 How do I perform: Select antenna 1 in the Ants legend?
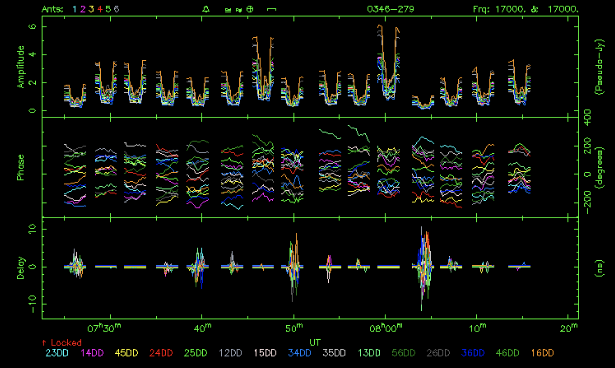point(74,9)
